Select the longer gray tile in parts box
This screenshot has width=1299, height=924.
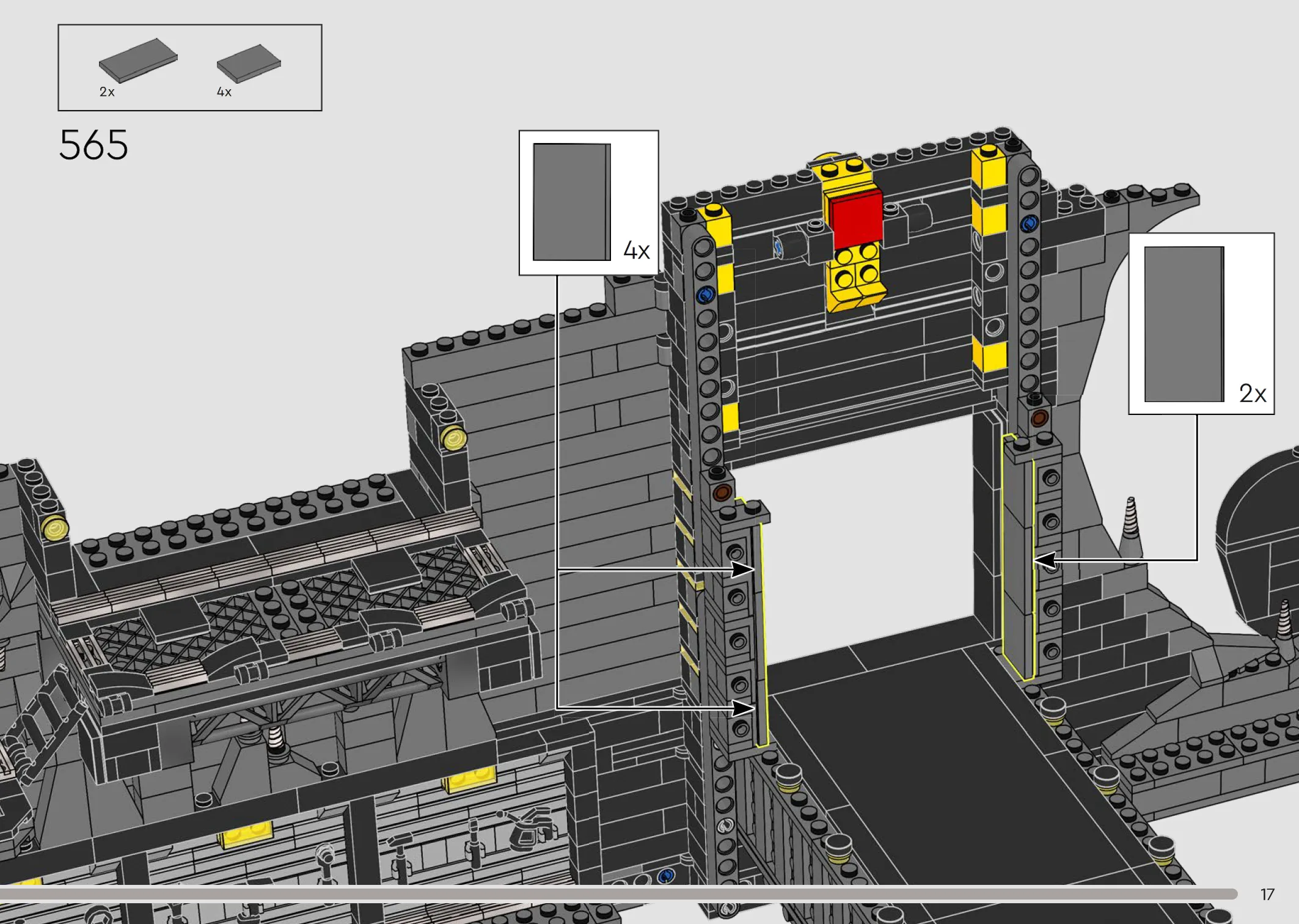click(138, 60)
